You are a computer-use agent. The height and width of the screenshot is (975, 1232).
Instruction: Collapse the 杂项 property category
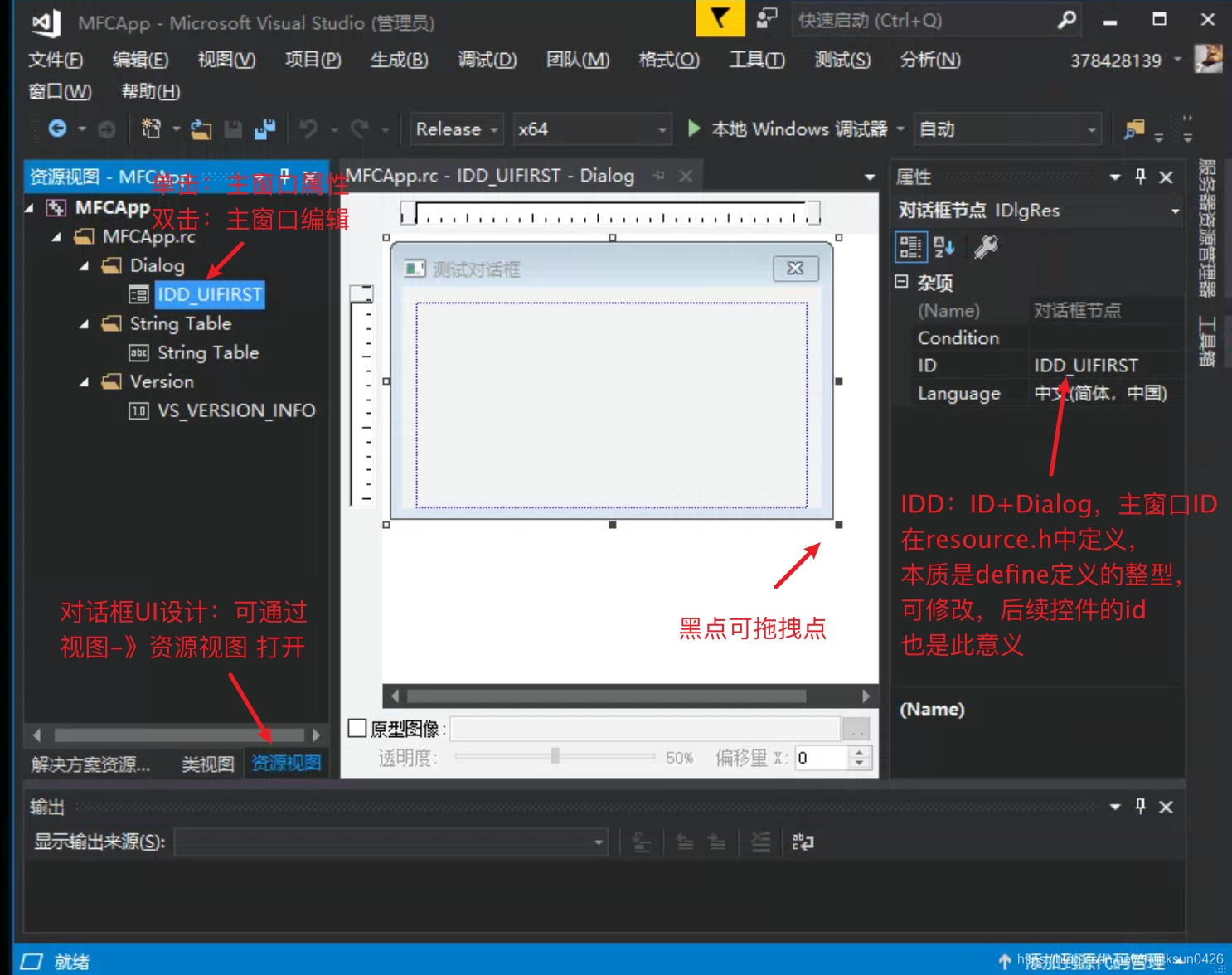pyautogui.click(x=901, y=282)
